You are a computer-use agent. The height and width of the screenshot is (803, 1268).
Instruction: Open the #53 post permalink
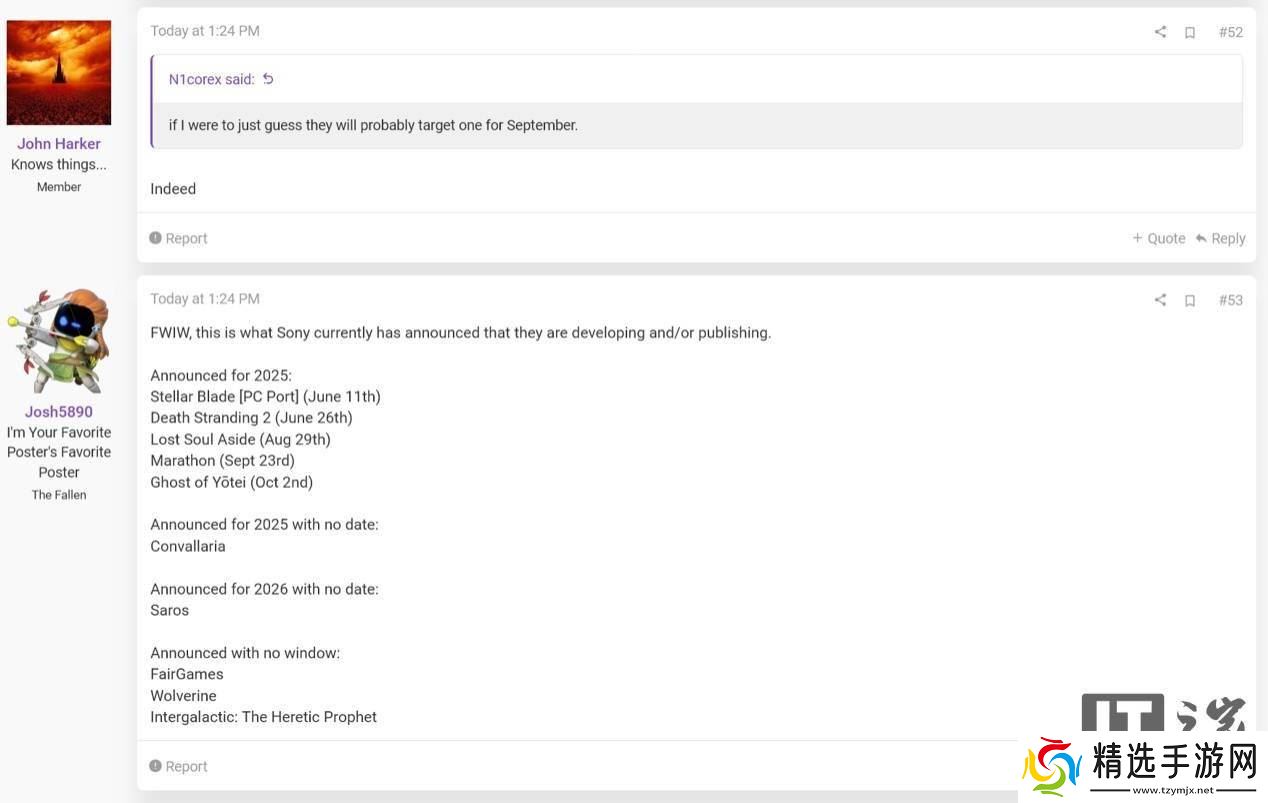tap(1230, 300)
